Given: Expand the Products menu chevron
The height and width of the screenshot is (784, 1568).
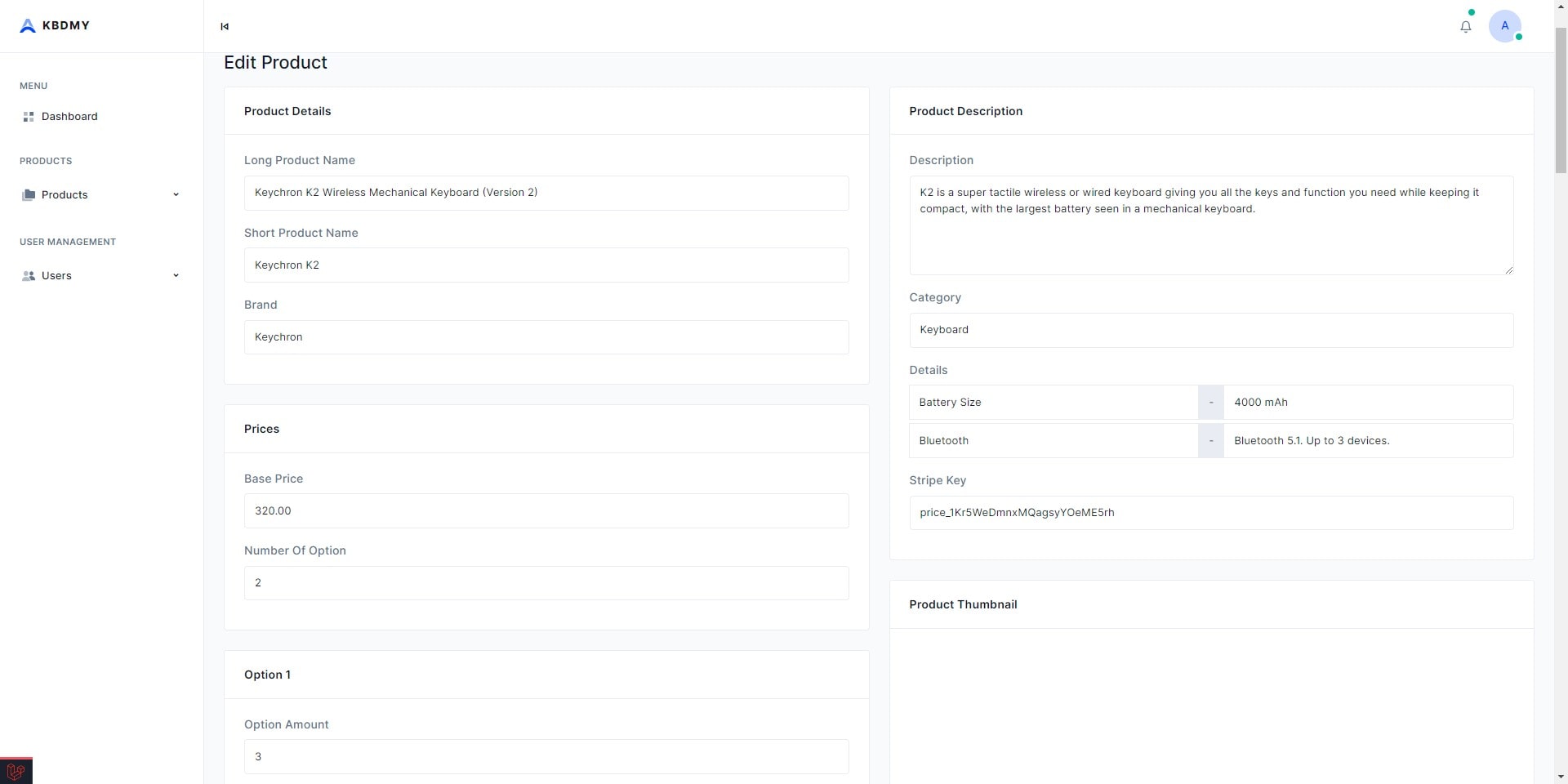Looking at the screenshot, I should pyautogui.click(x=176, y=194).
